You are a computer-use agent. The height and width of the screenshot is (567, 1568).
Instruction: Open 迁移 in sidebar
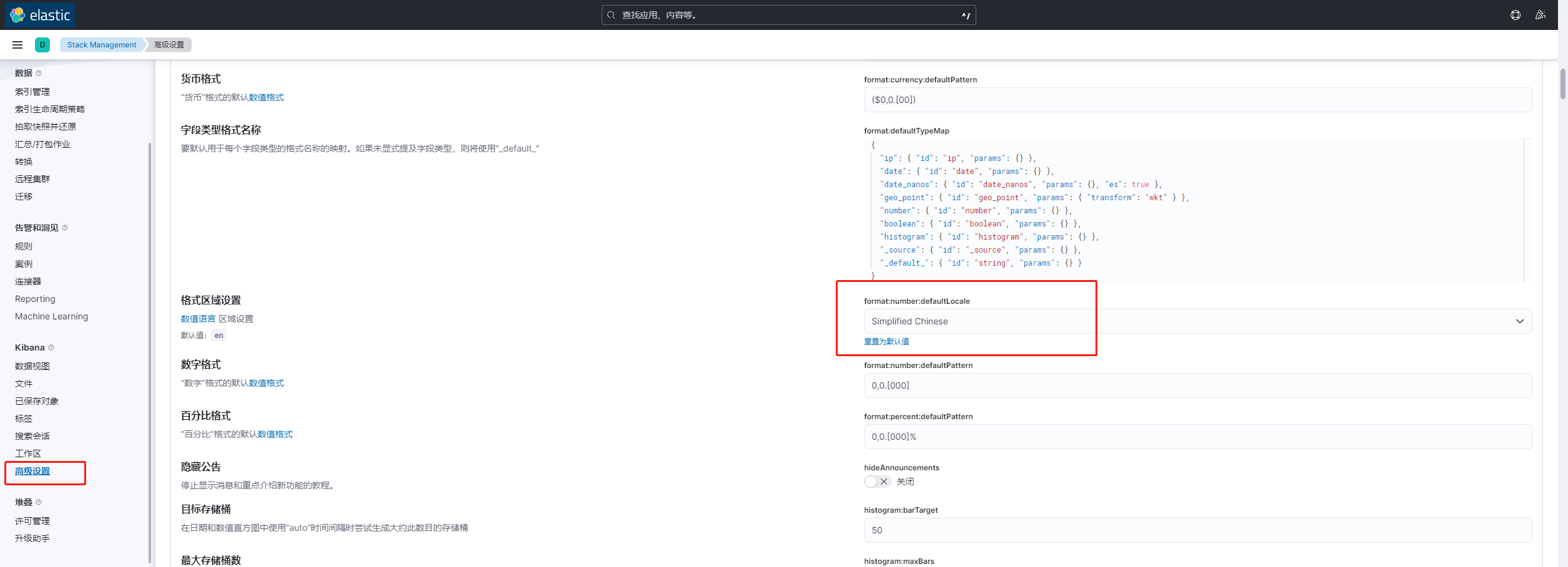tap(24, 196)
